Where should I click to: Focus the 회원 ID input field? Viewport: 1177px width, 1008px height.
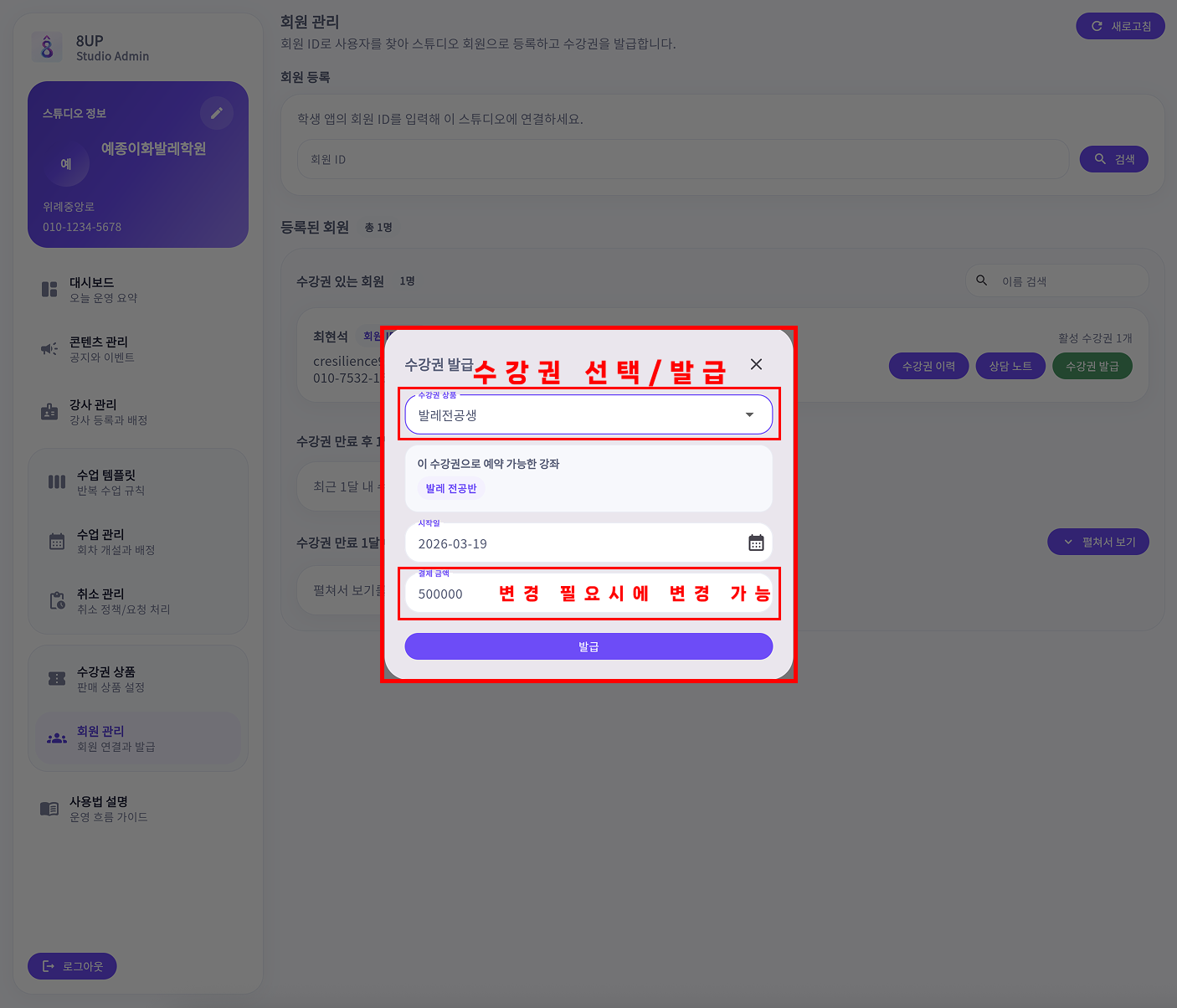pyautogui.click(x=683, y=159)
